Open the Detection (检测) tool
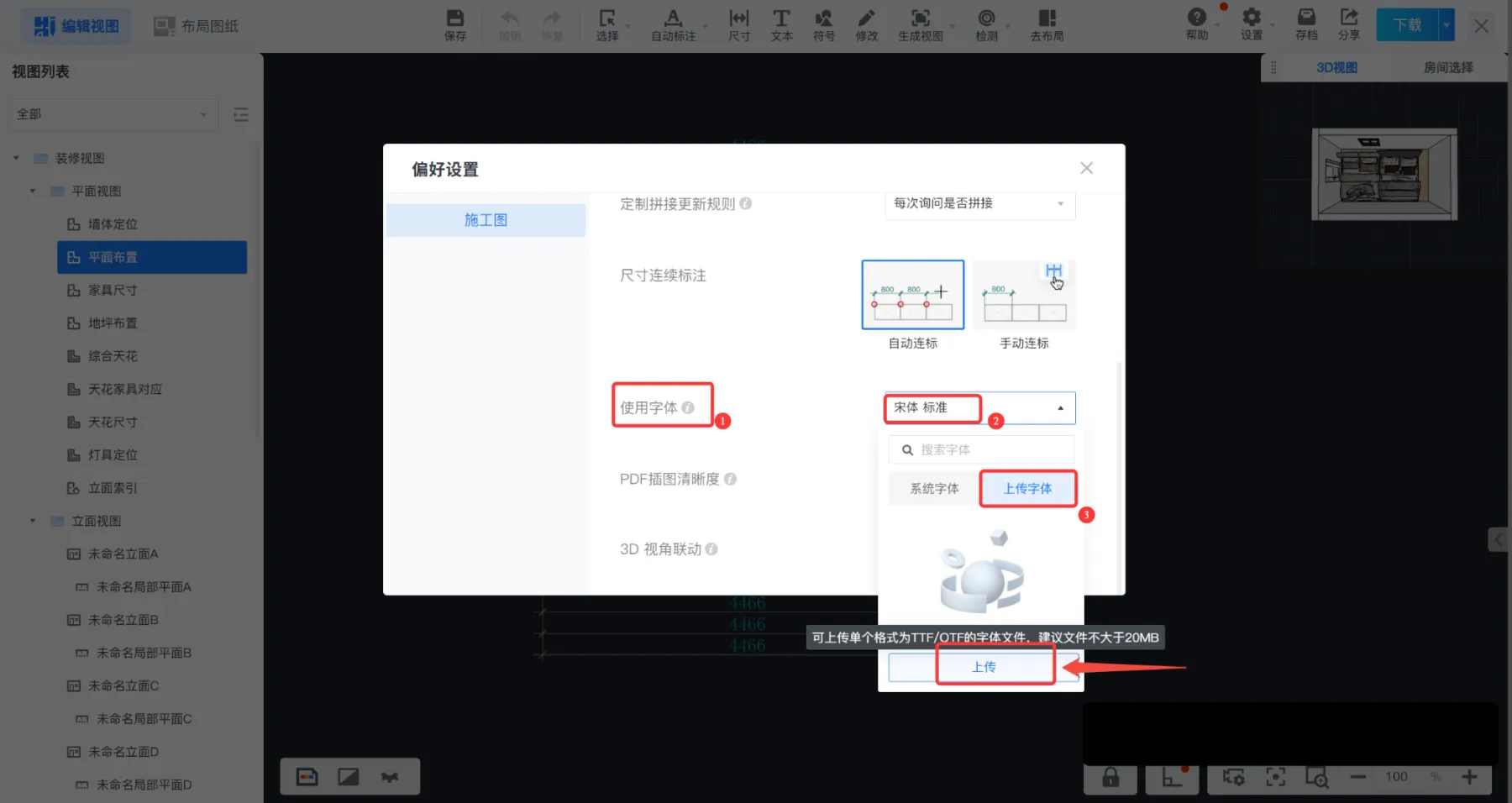1512x803 pixels. 986,24
